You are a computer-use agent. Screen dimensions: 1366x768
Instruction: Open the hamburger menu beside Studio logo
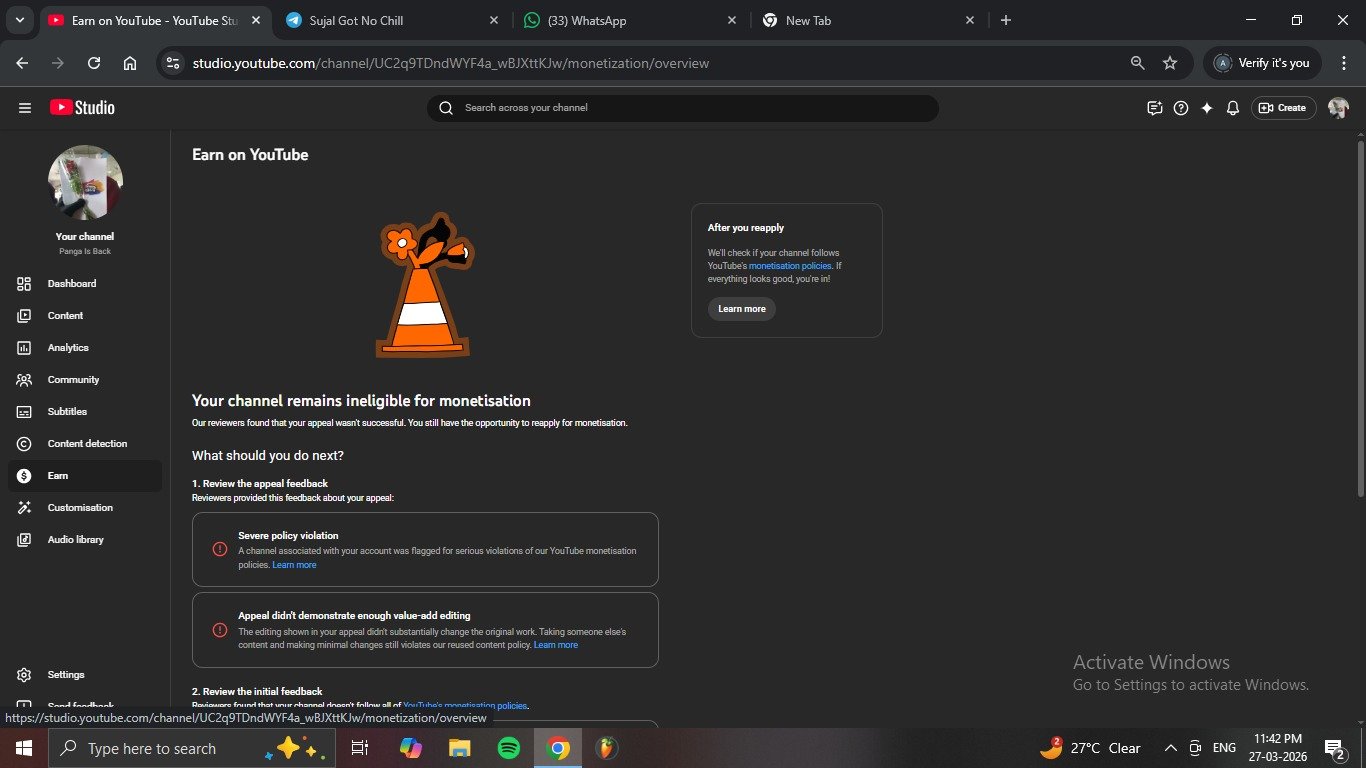click(25, 108)
